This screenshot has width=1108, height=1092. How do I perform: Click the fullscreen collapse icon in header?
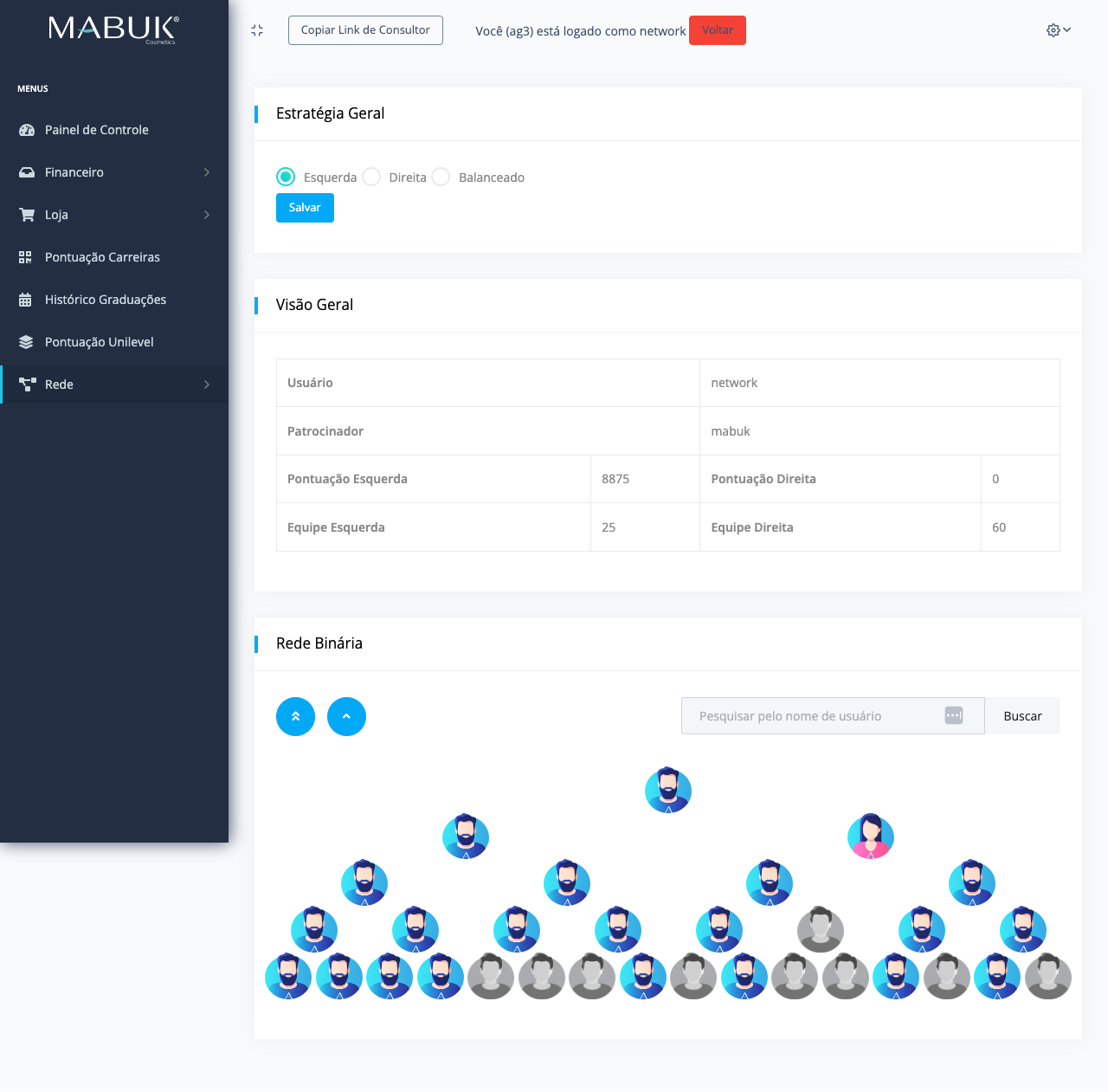pyautogui.click(x=257, y=30)
